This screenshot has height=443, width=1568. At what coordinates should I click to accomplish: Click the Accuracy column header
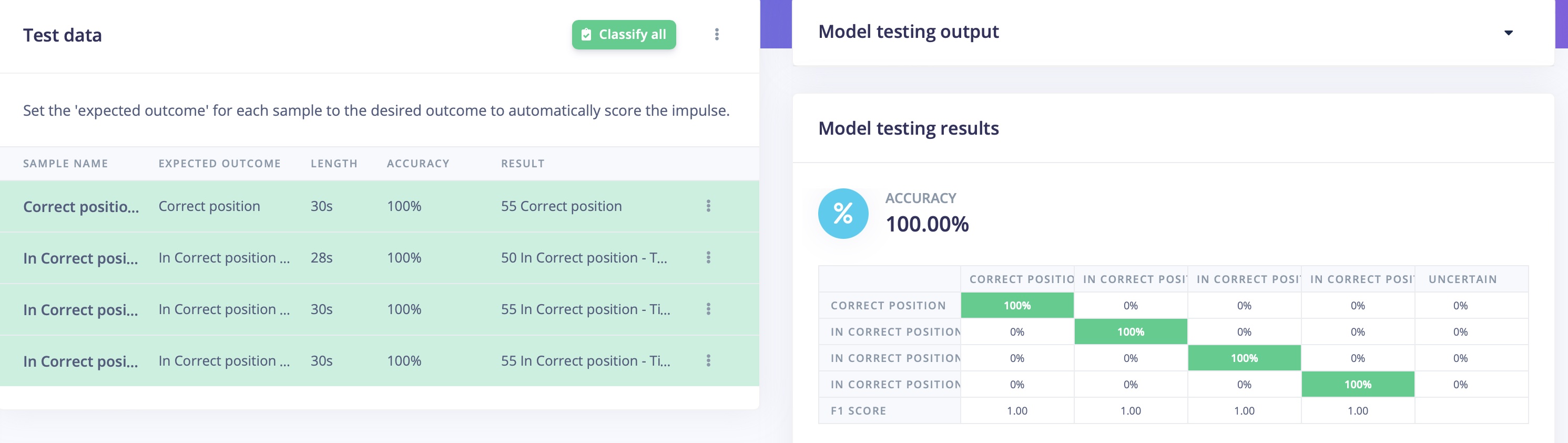tap(418, 163)
